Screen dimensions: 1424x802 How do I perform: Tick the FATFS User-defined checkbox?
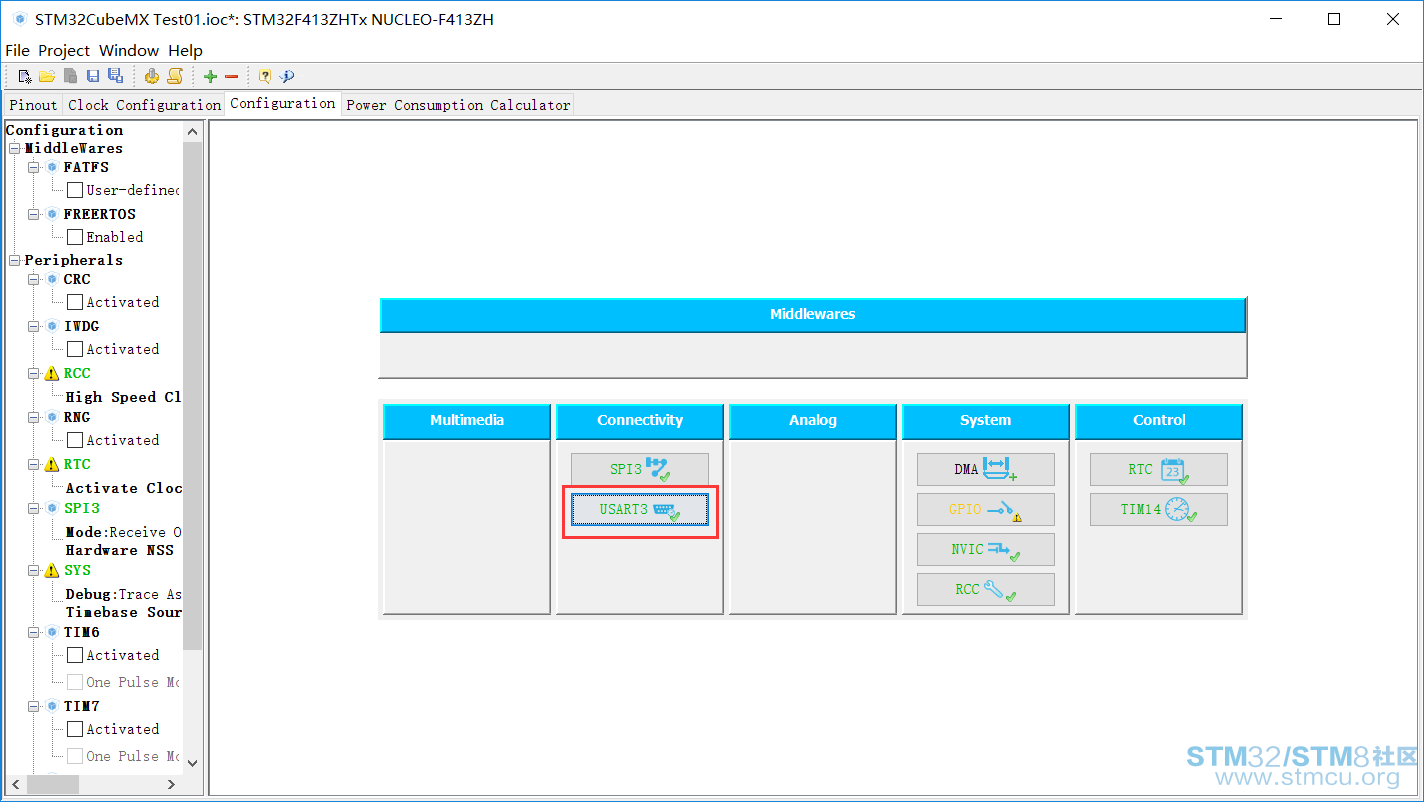75,190
